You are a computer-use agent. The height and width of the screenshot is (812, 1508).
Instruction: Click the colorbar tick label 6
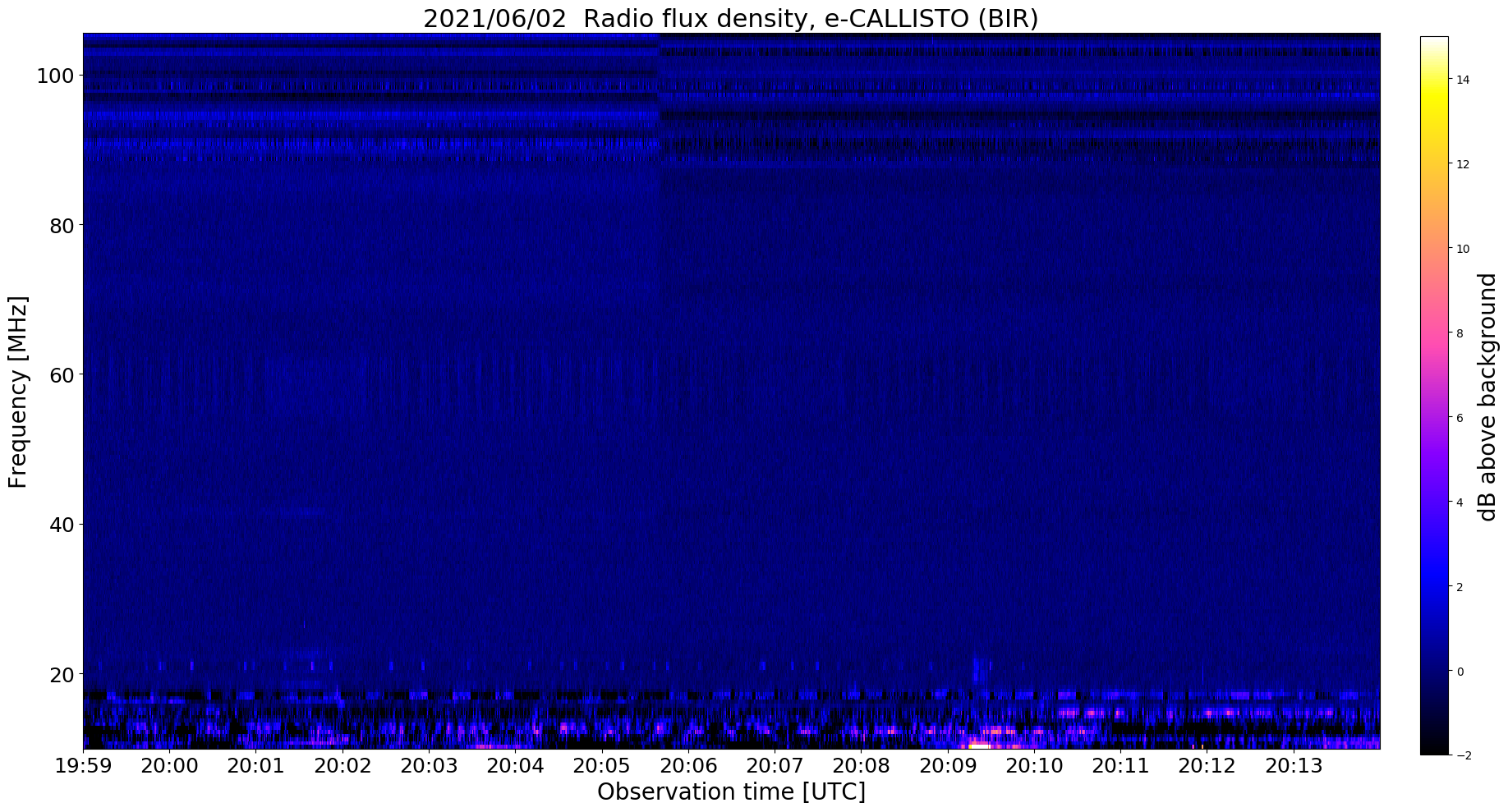click(x=1460, y=418)
